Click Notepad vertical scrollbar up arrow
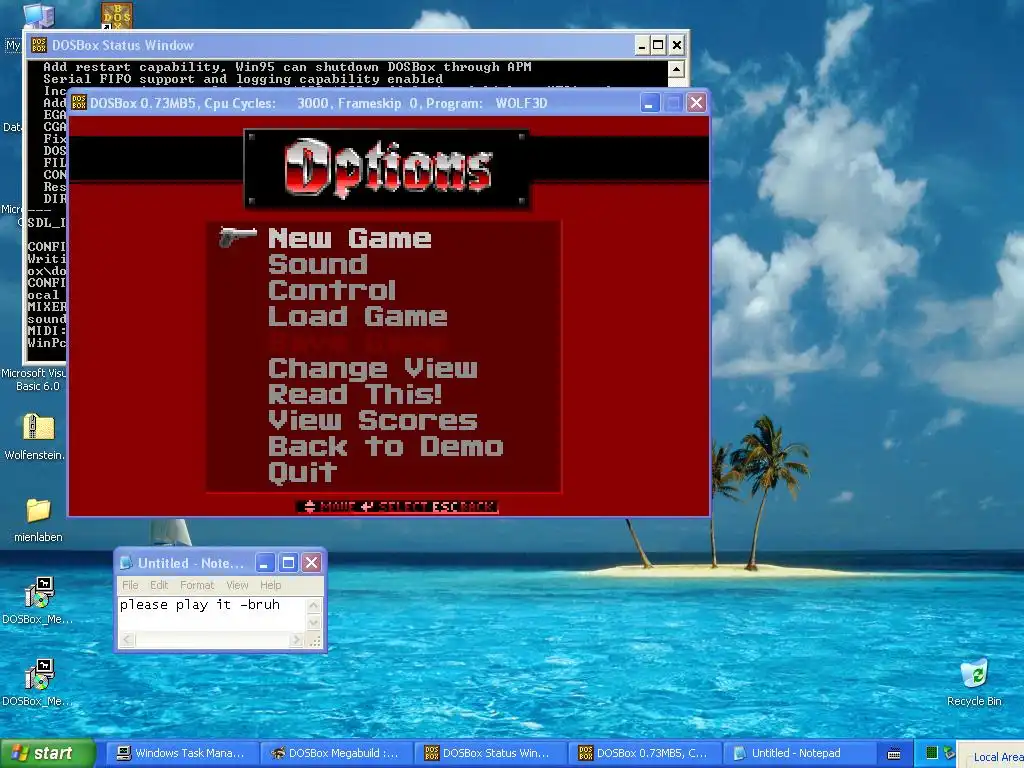Image resolution: width=1024 pixels, height=768 pixels. click(x=313, y=605)
